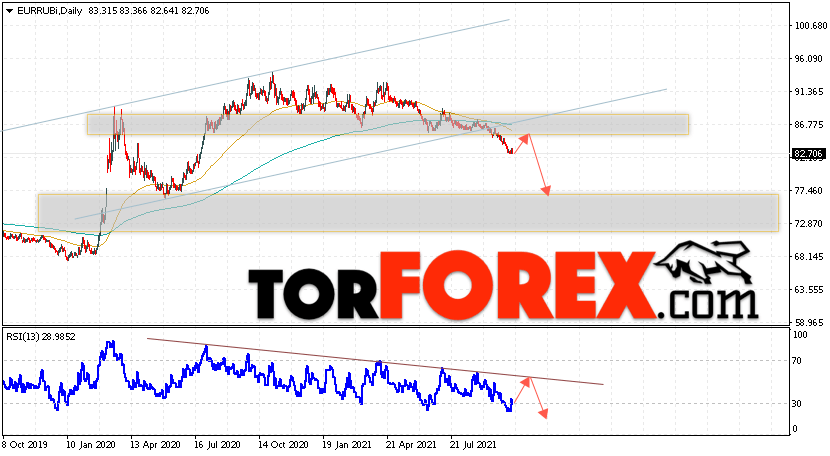Screen dimensions: 830x456
Task: Click the 58.965 price axis label
Action: 810,322
